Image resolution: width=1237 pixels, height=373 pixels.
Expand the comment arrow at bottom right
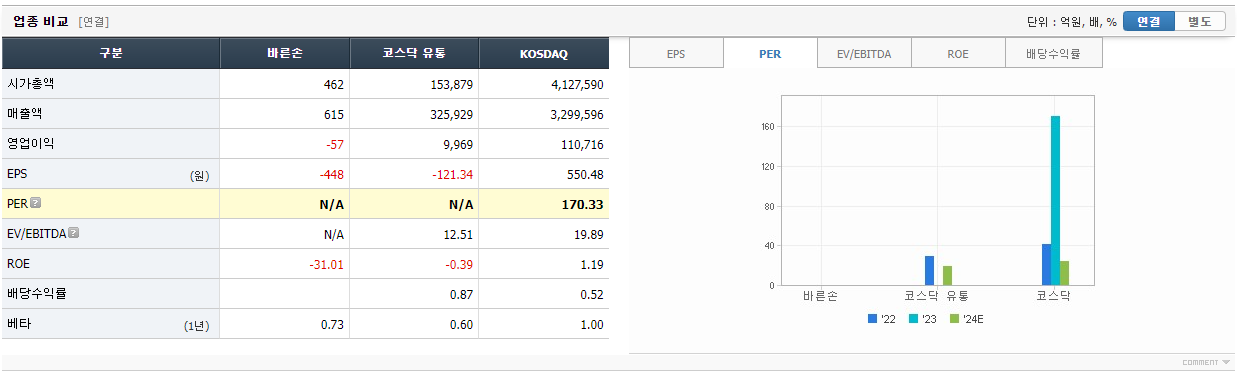coord(1226,362)
